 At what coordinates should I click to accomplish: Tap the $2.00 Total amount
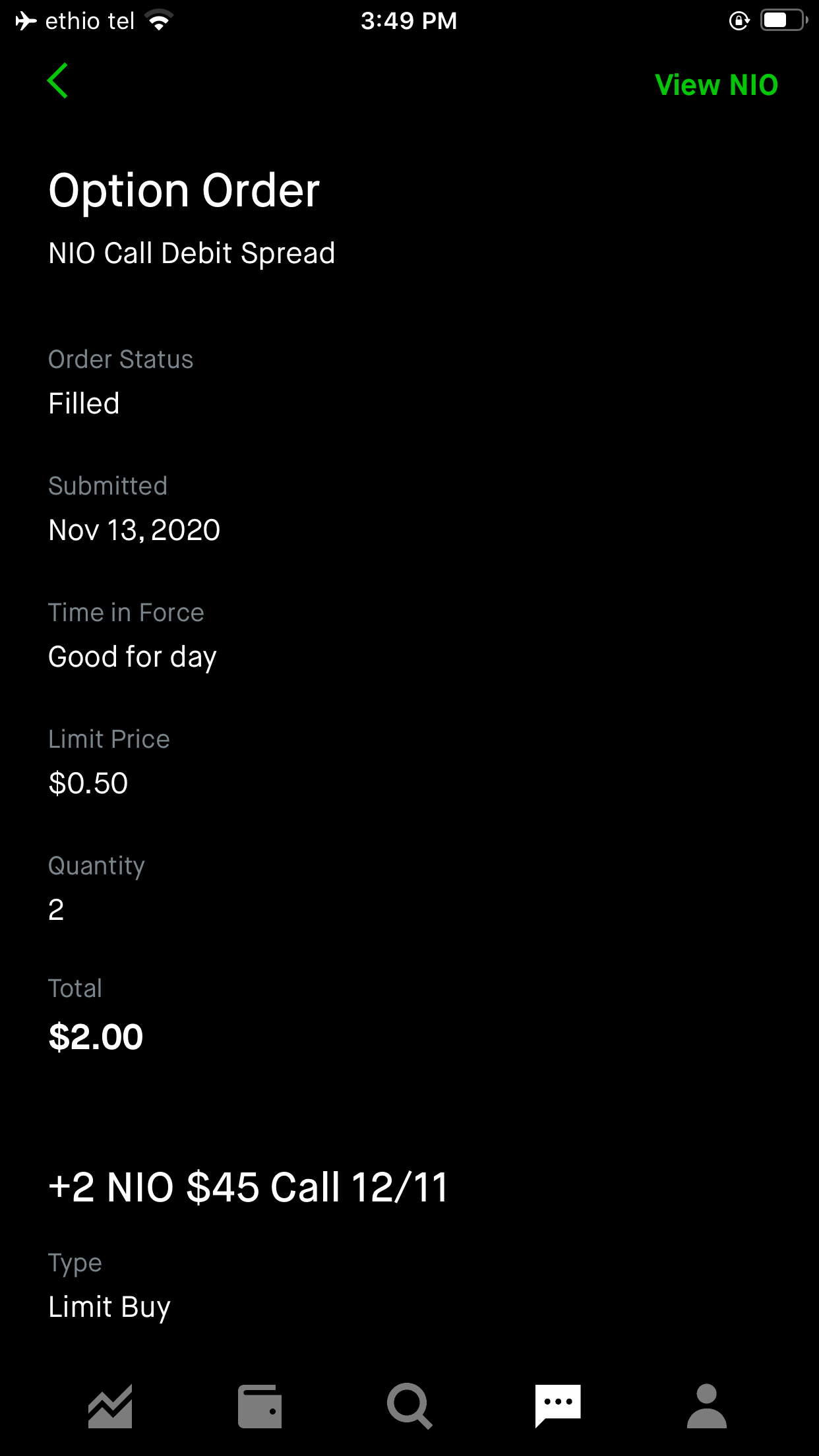point(94,1036)
